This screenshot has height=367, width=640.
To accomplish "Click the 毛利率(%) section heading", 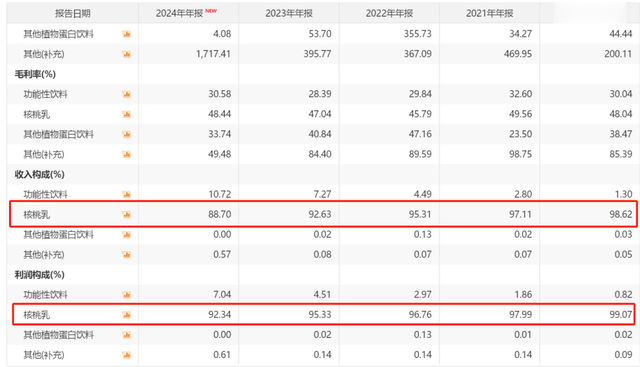I will tap(35, 74).
